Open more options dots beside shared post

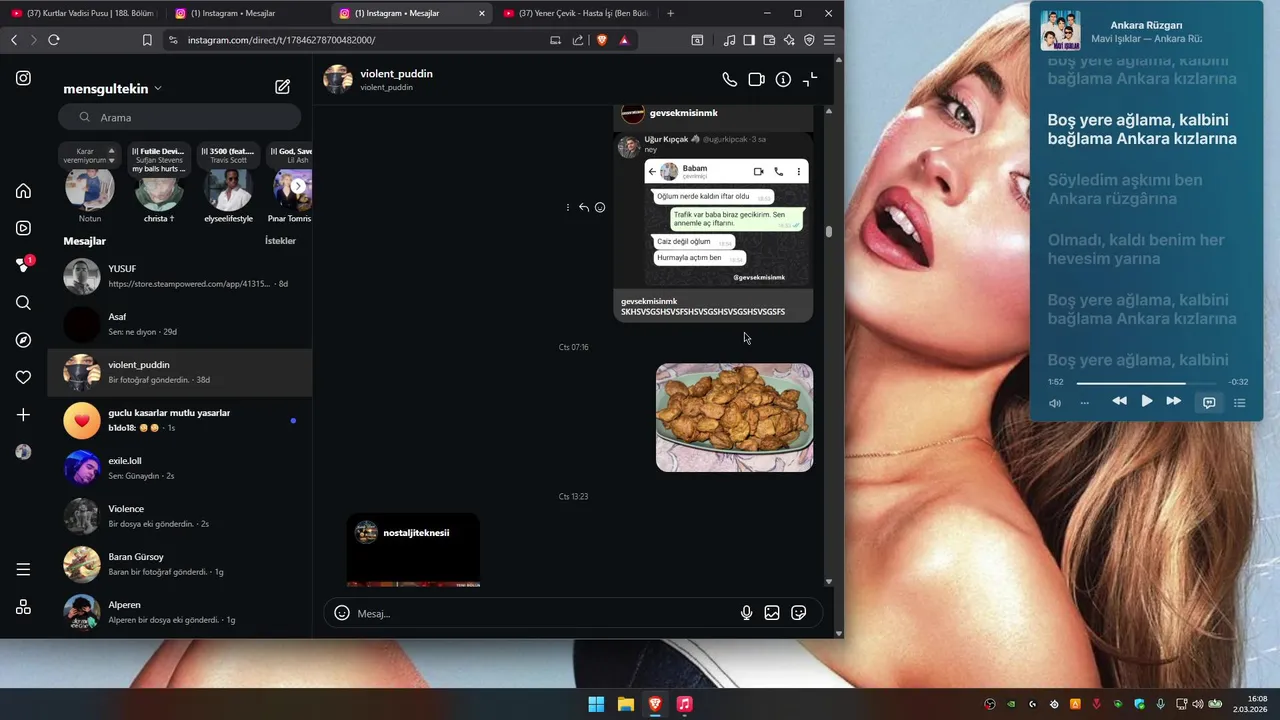(x=568, y=207)
